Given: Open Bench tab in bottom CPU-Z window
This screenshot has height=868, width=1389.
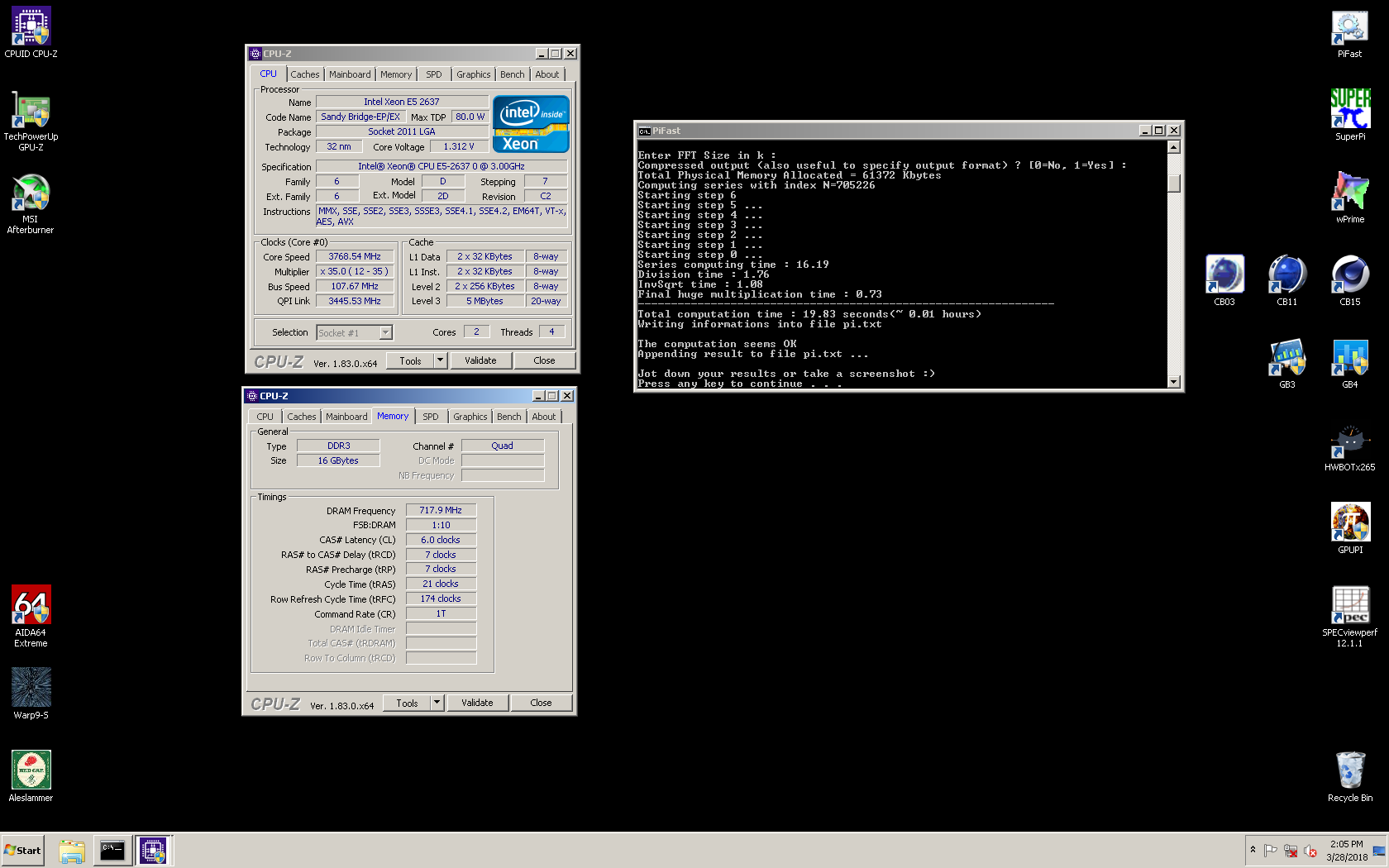Looking at the screenshot, I should (509, 417).
